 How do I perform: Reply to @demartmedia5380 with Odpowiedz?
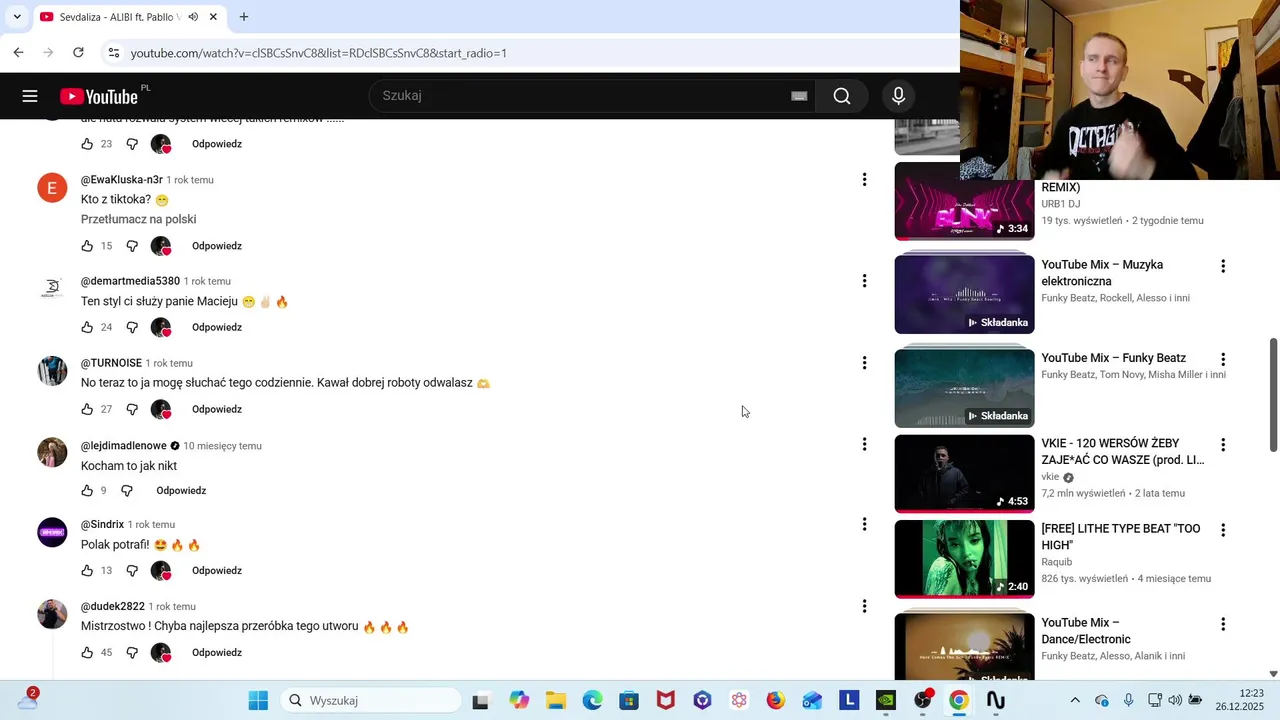(x=217, y=327)
